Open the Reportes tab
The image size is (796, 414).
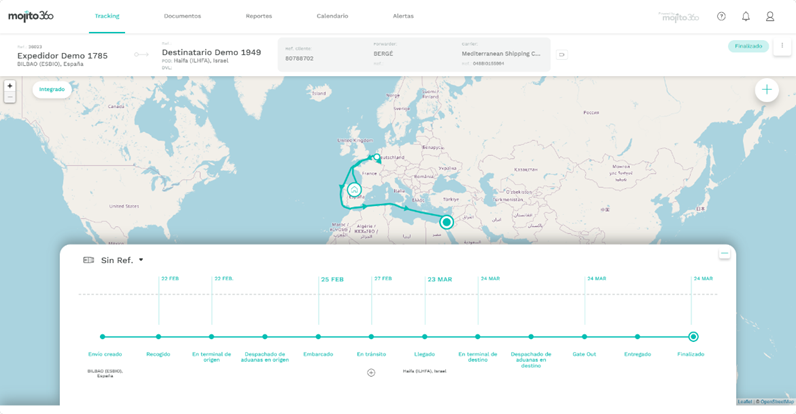pos(258,16)
